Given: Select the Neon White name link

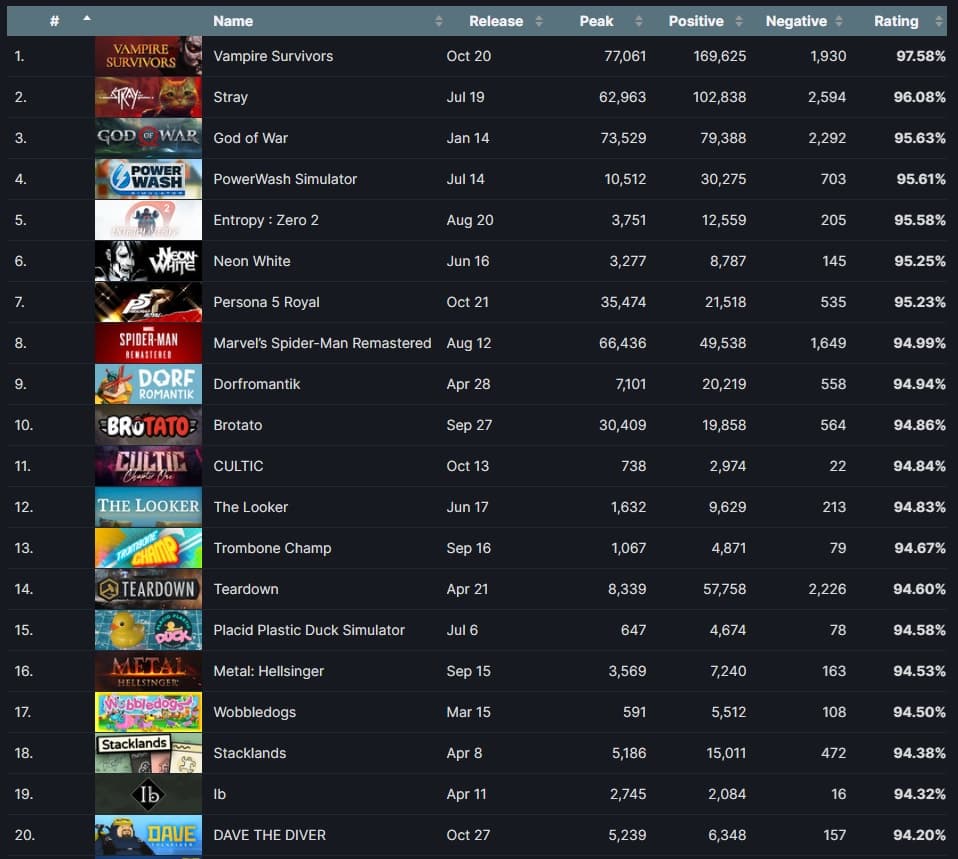Looking at the screenshot, I should point(252,261).
